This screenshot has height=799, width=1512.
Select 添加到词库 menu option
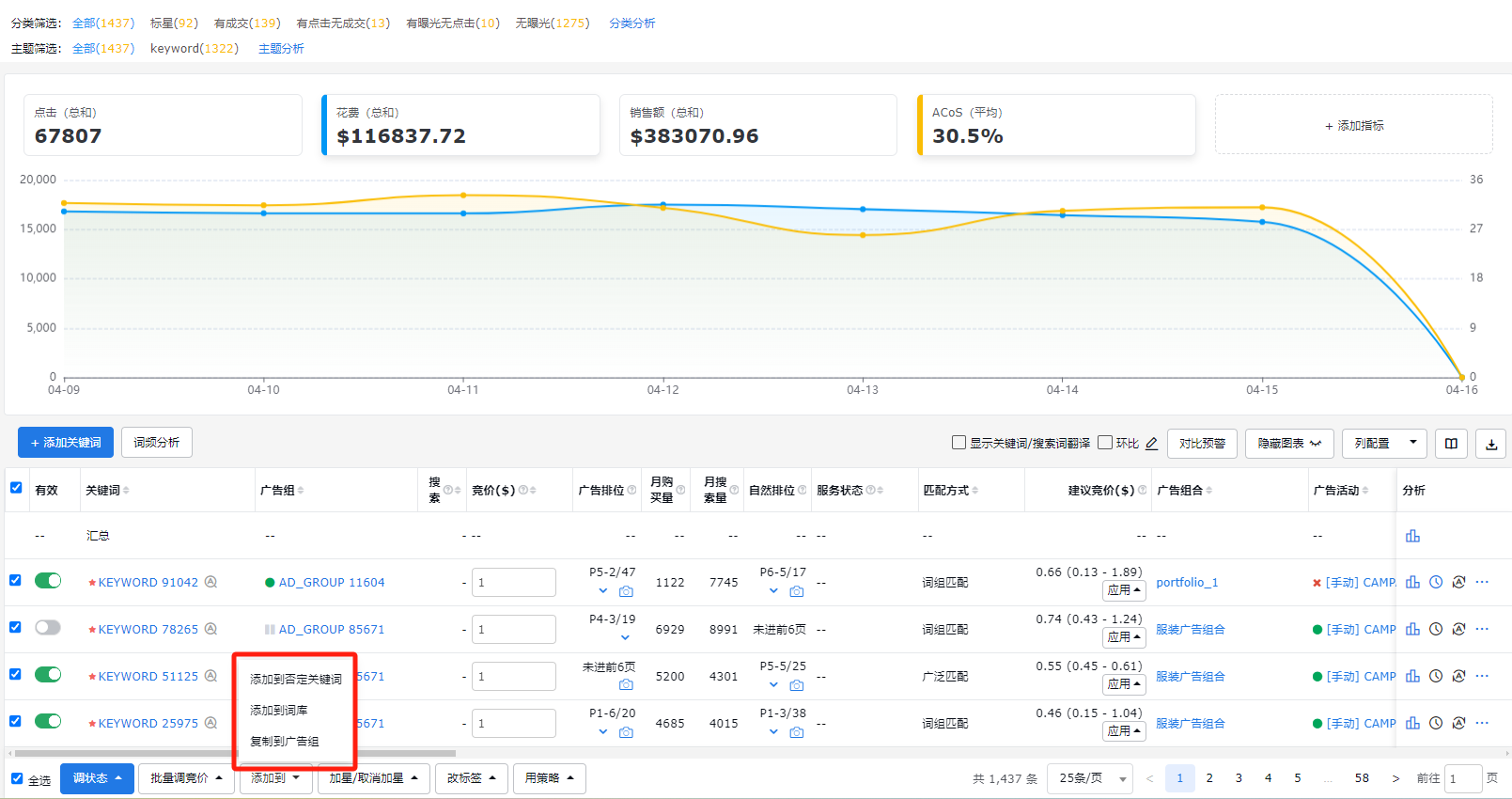(x=278, y=711)
